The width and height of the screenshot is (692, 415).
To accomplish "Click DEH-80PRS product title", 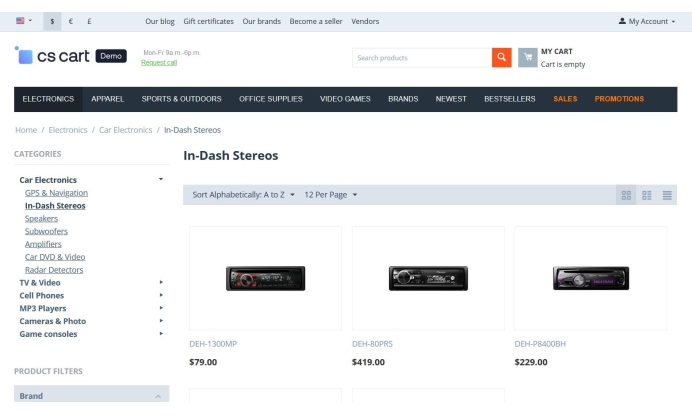I will tap(372, 344).
